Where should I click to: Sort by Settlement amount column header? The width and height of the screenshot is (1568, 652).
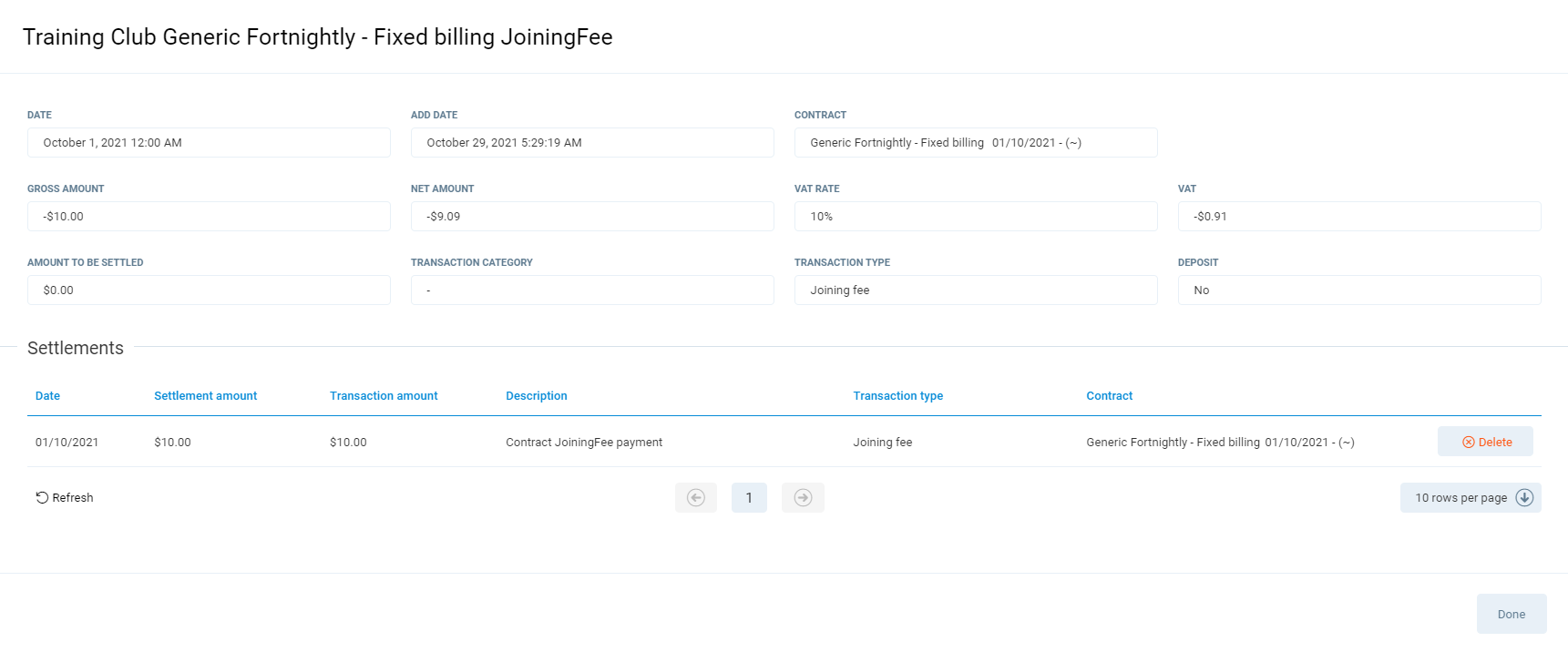click(x=205, y=396)
